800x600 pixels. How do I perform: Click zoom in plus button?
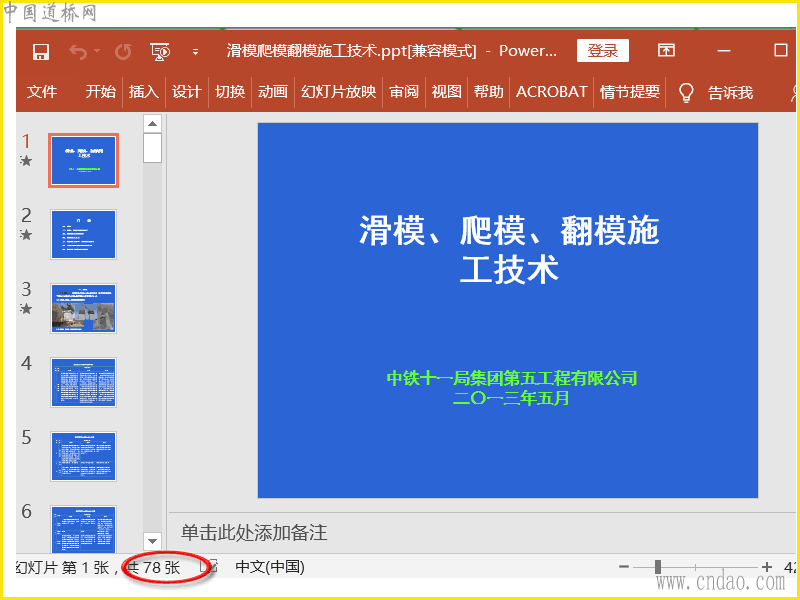click(766, 567)
